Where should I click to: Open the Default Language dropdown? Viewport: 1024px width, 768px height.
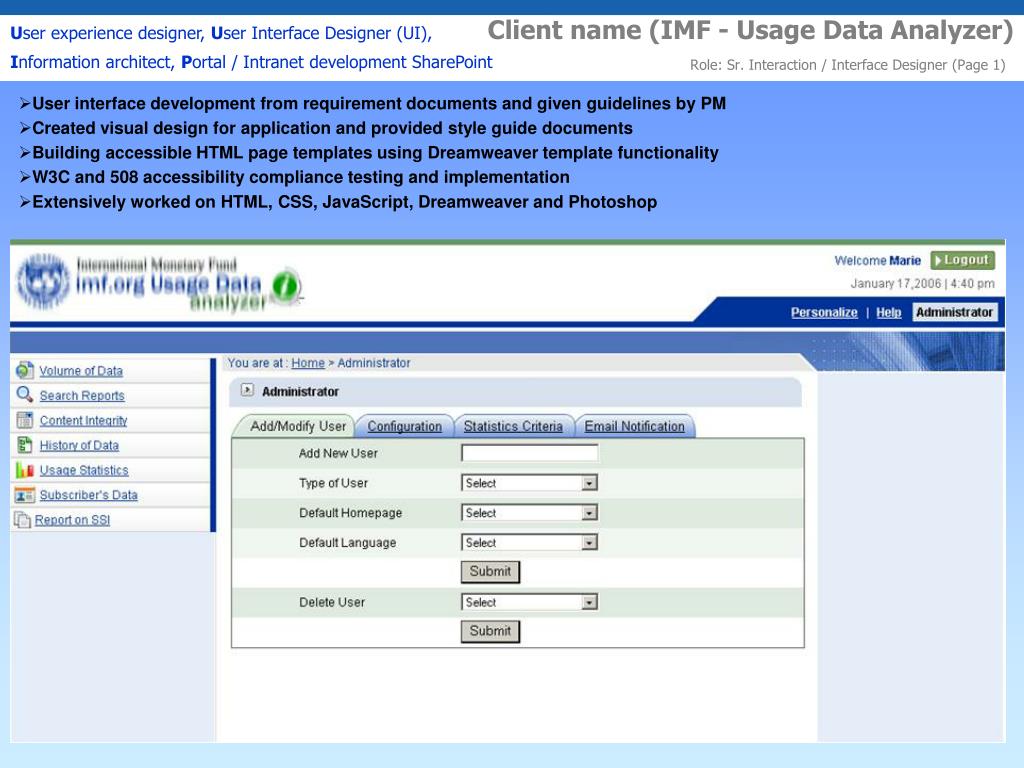click(x=529, y=543)
